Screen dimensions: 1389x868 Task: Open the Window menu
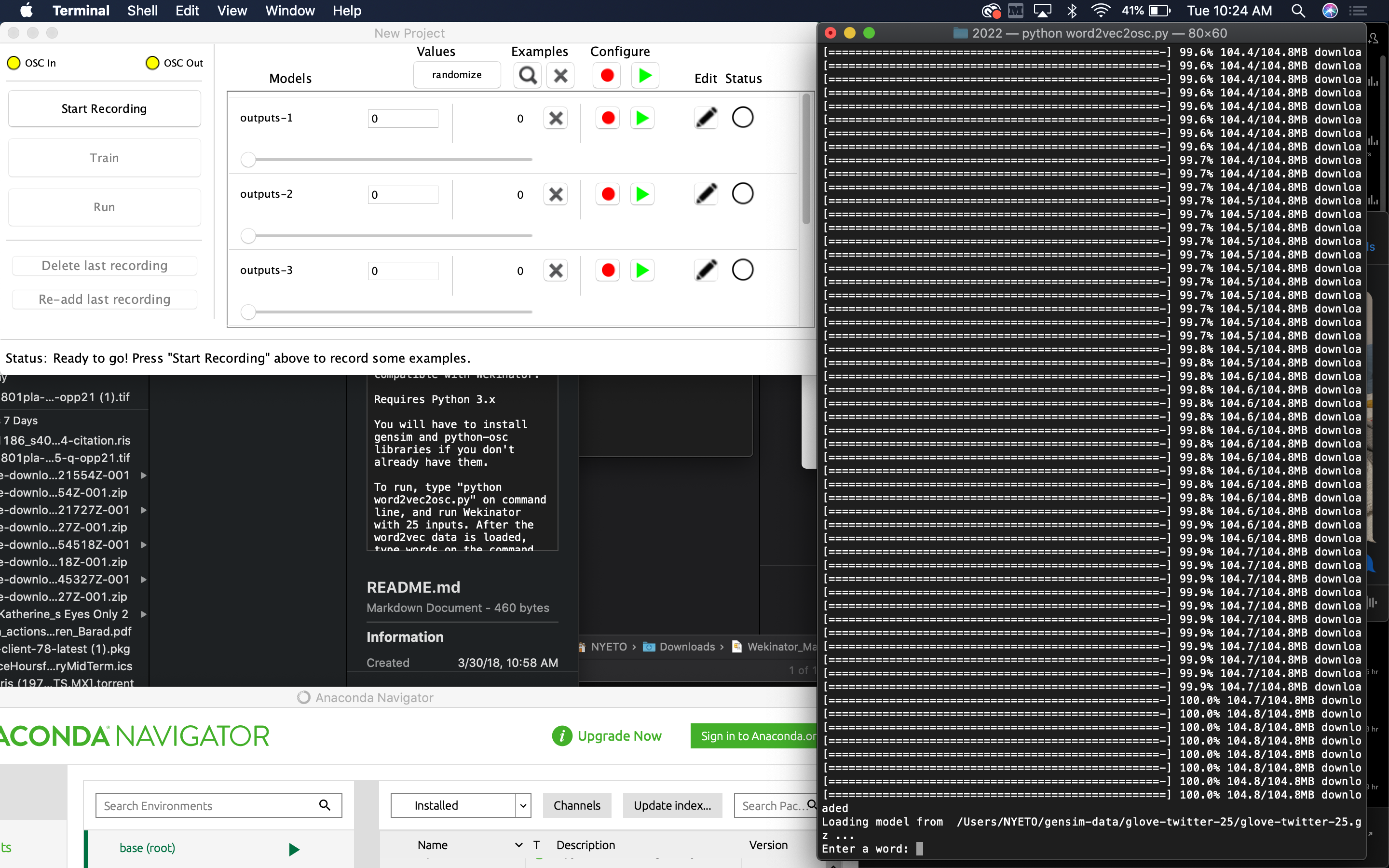[290, 10]
